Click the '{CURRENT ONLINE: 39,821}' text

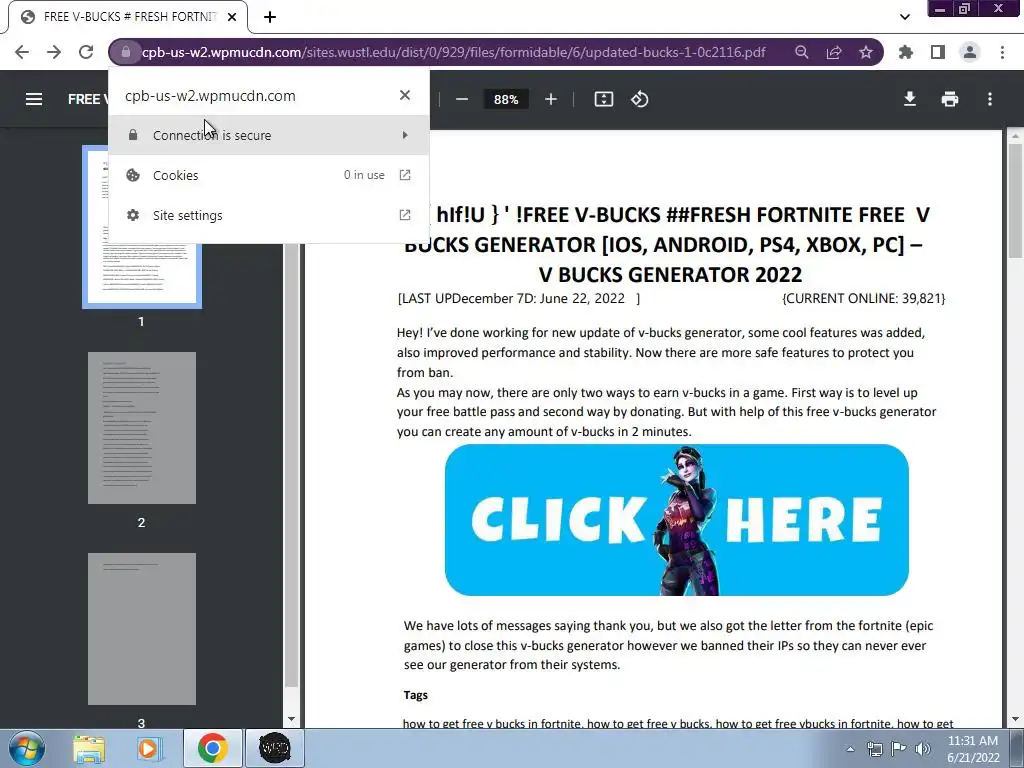coord(863,298)
